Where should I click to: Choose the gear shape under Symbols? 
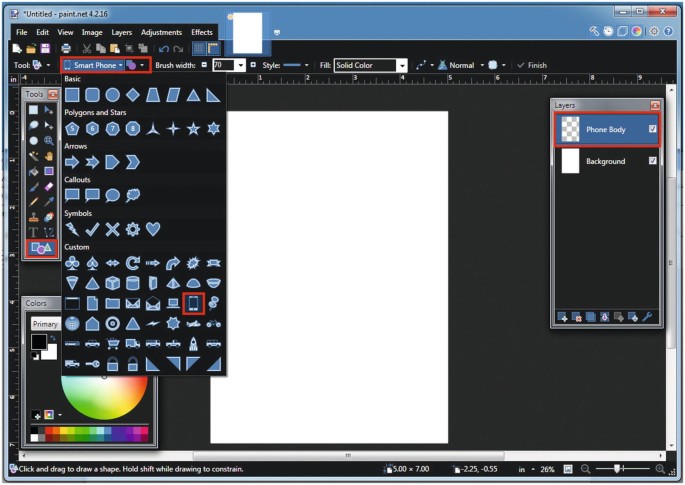(133, 229)
